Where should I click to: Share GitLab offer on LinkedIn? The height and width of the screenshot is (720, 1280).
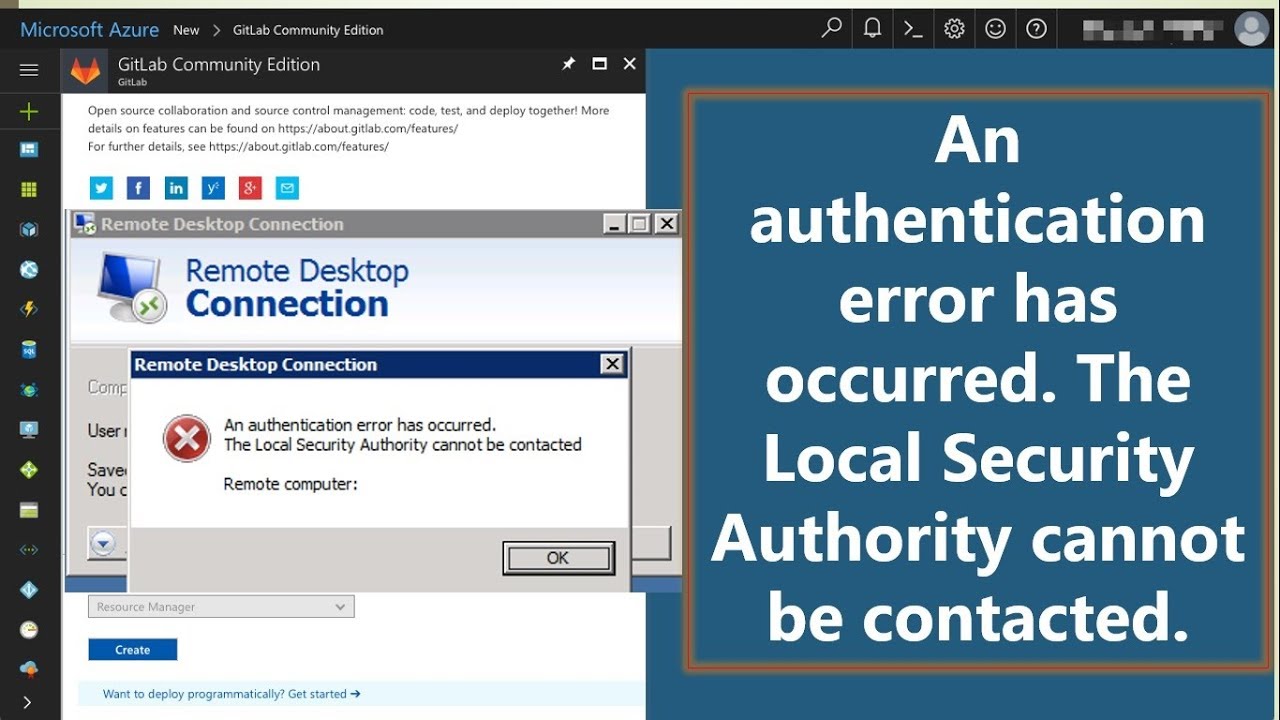(x=176, y=188)
